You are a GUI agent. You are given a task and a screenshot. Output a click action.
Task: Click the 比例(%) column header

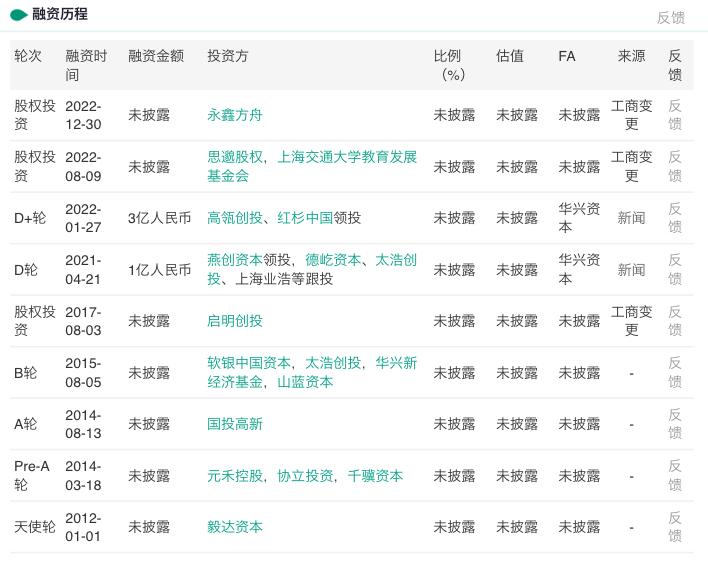click(x=450, y=65)
